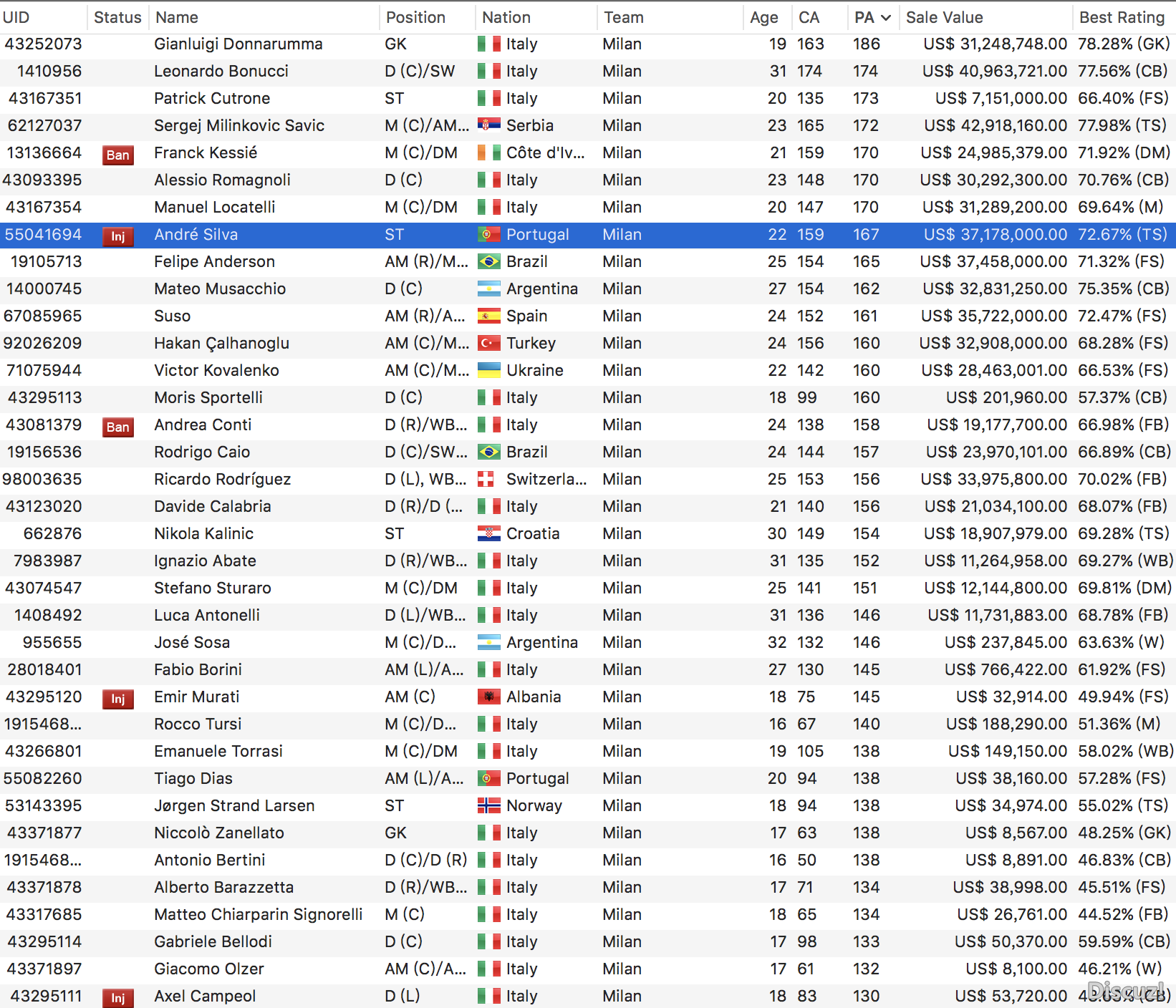Click sale value US$ 201,960.00
The image size is (1176, 1008).
(x=1006, y=397)
